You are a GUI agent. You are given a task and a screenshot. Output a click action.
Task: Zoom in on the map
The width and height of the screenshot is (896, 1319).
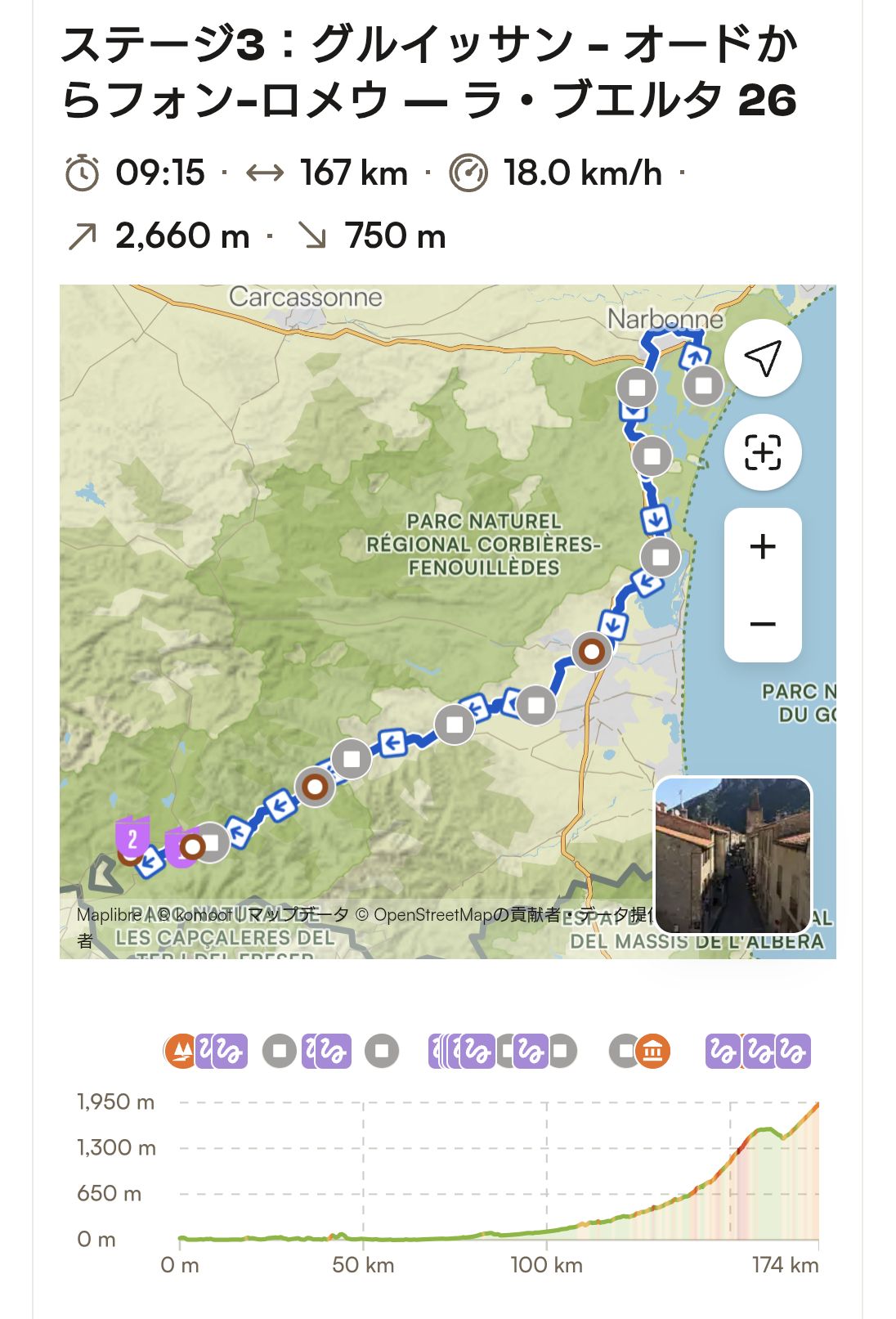[763, 546]
